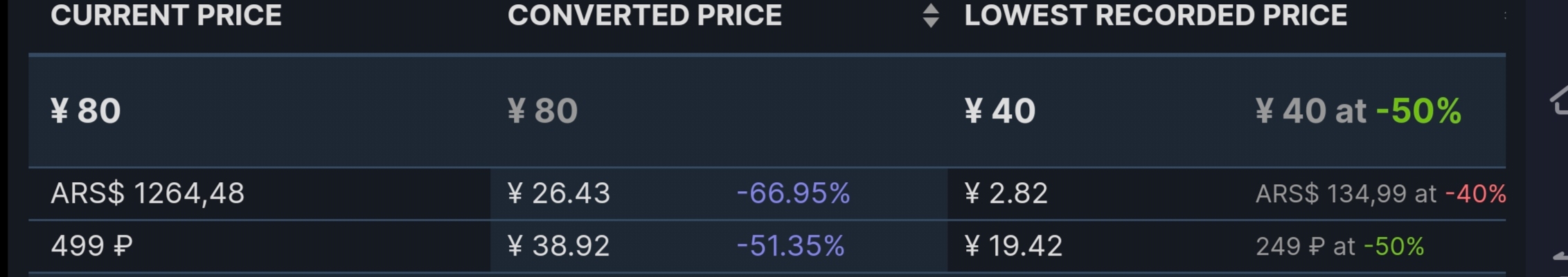Sort by Lowest Recorded Price column header
This screenshot has height=277, width=1568.
point(1155,15)
